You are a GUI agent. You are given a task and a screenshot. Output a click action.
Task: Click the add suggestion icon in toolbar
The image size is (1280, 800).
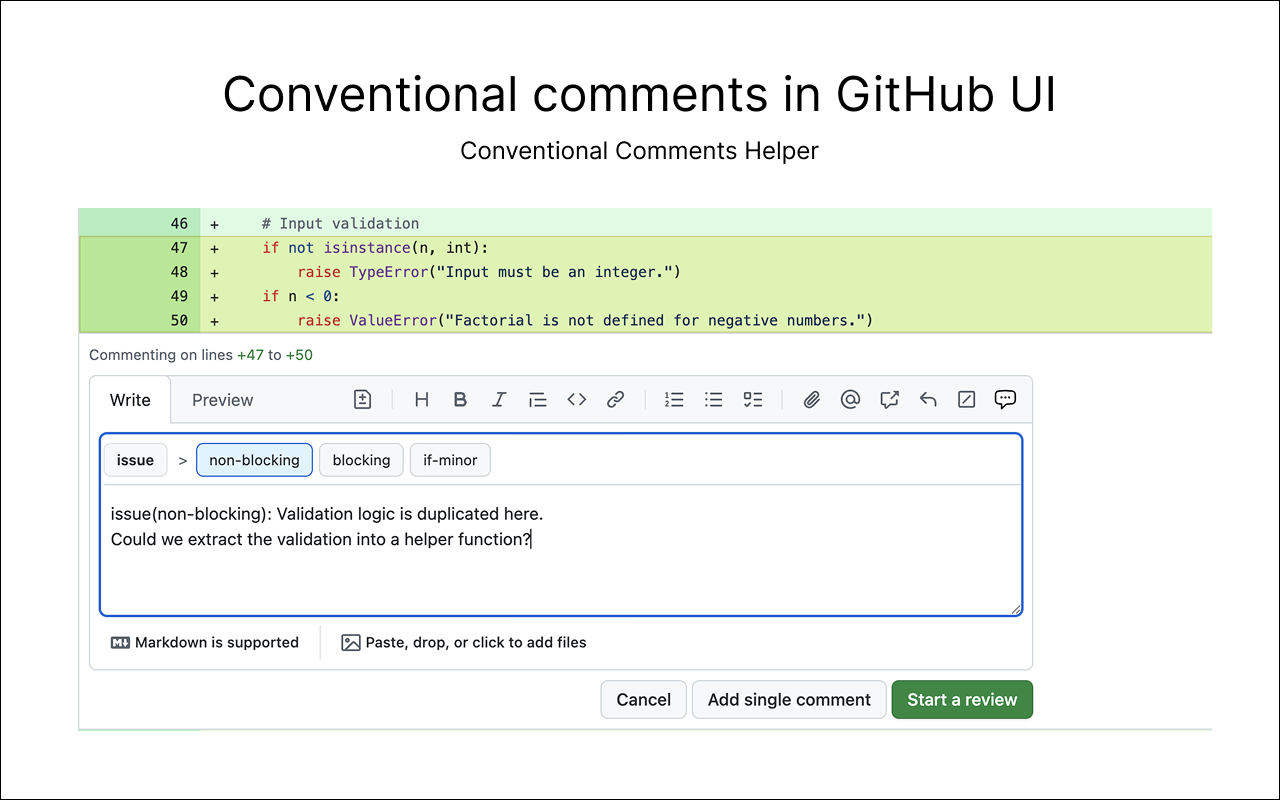click(363, 400)
